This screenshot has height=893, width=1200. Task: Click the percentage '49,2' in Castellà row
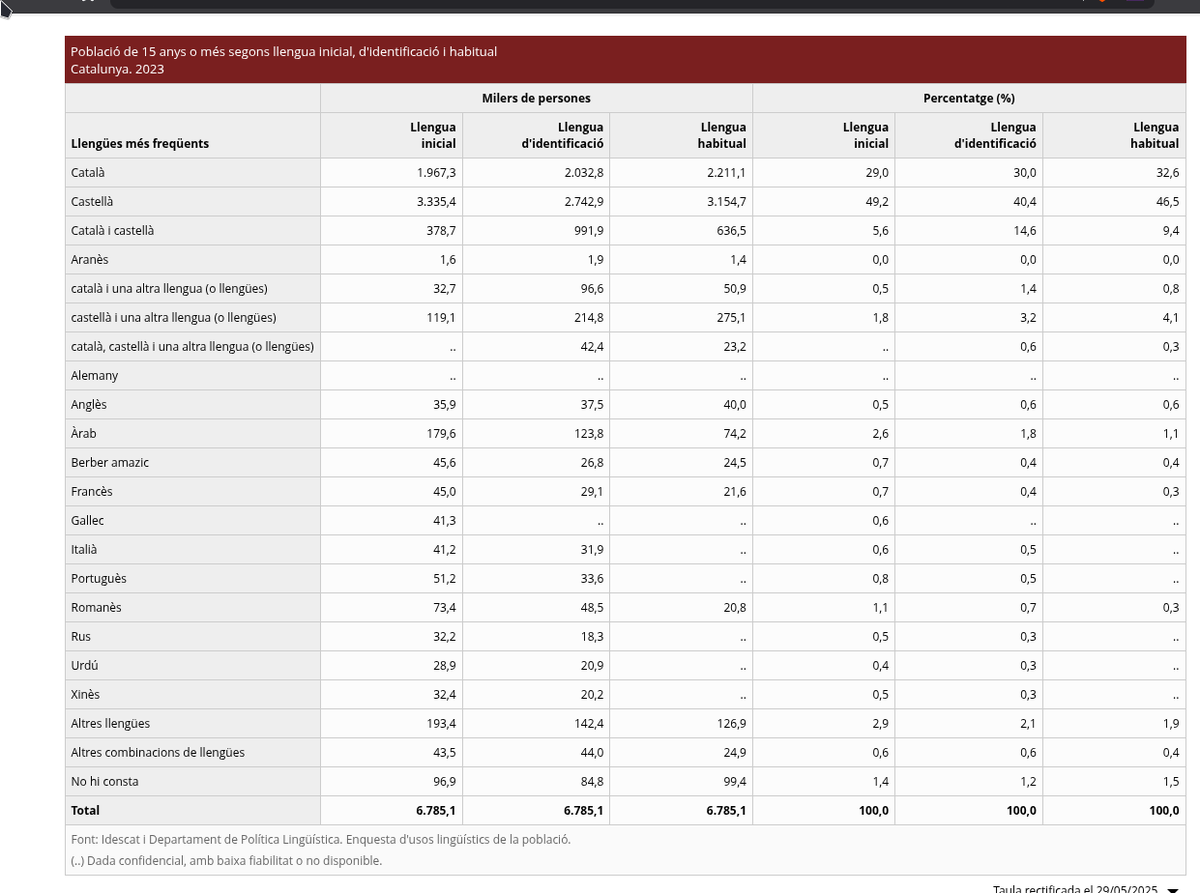point(878,202)
